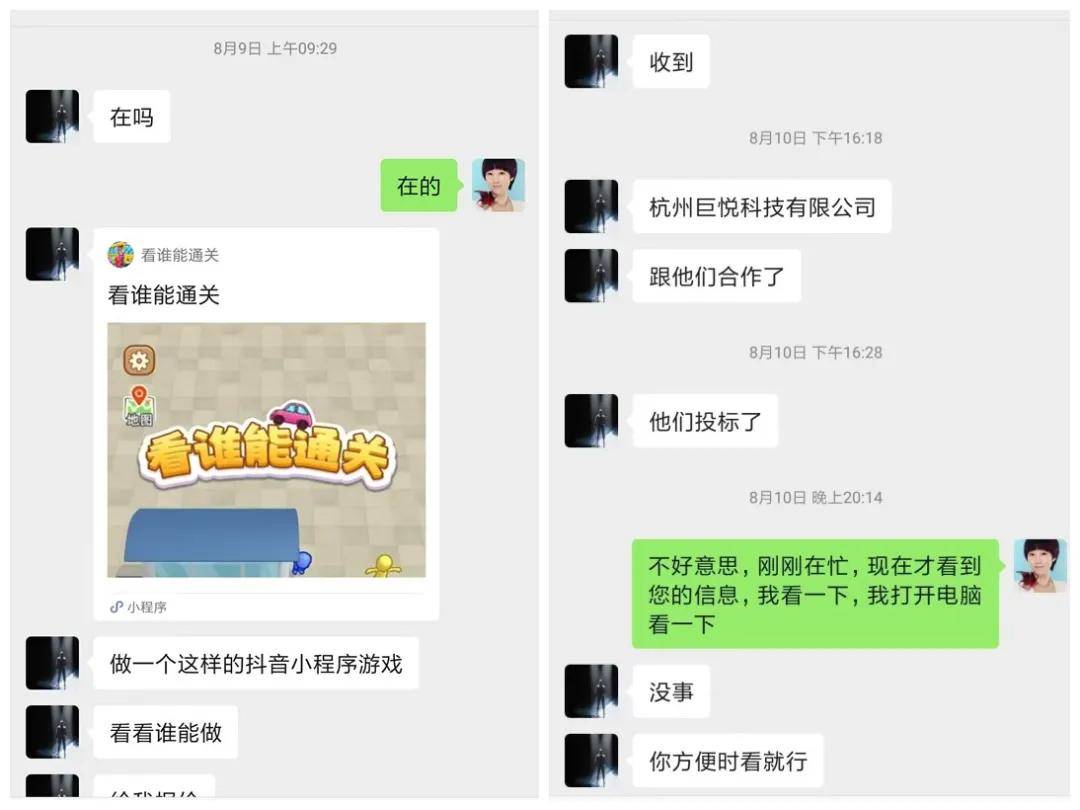1080x810 pixels.
Task: Select the "你方便时看就行" message bubble
Action: click(728, 760)
